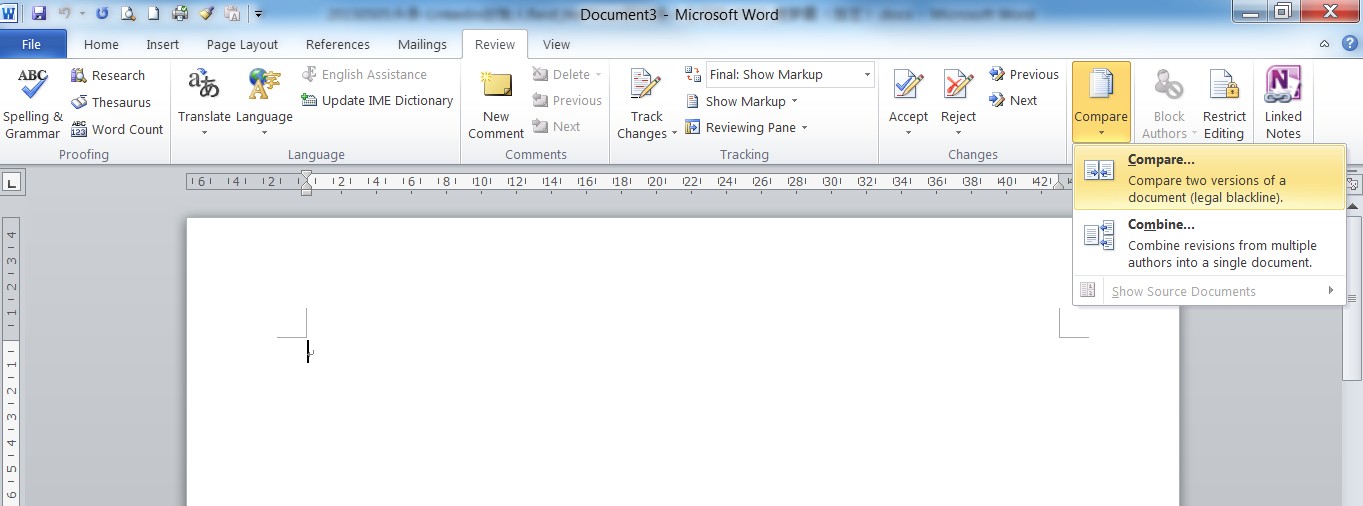Click the Word Count button

click(116, 129)
